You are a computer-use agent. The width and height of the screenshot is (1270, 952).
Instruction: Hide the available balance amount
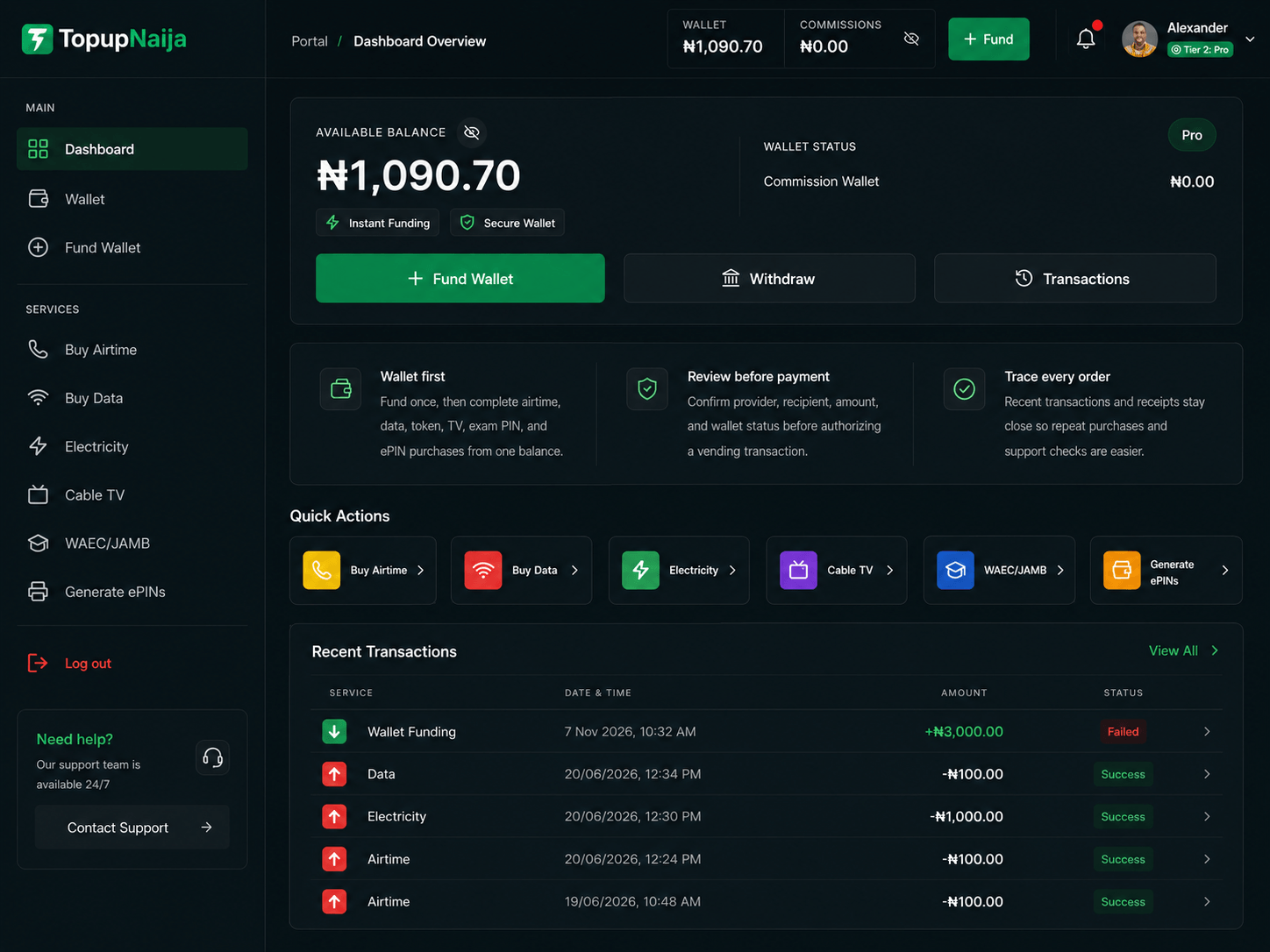pos(472,132)
